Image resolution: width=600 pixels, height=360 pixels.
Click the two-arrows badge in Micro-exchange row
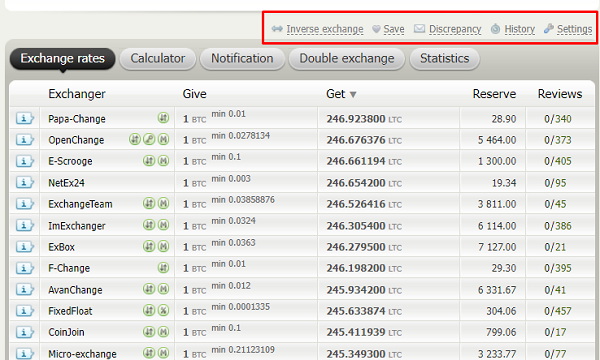click(149, 353)
